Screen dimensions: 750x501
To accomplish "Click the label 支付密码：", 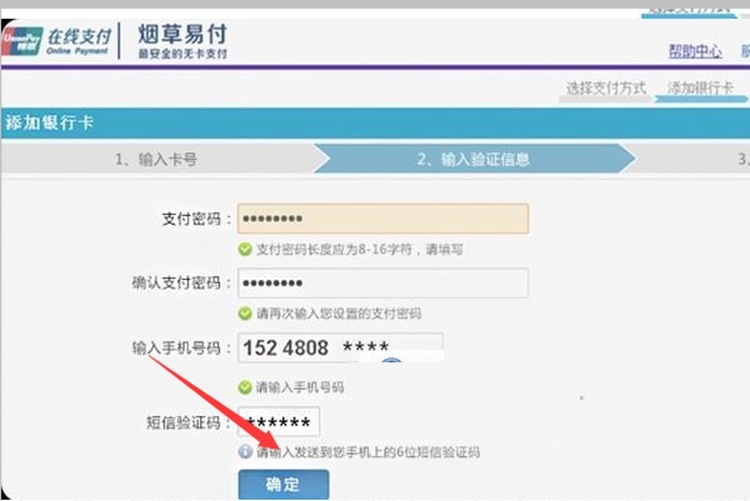I will [x=197, y=219].
